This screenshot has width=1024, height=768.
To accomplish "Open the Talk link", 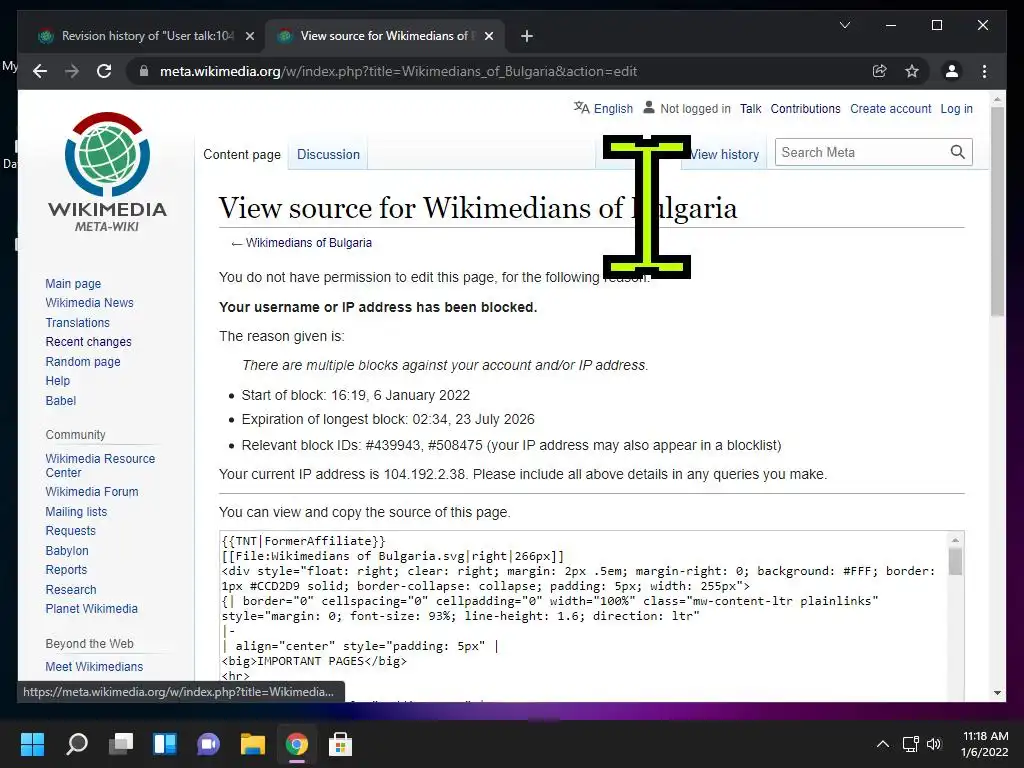I will [750, 108].
